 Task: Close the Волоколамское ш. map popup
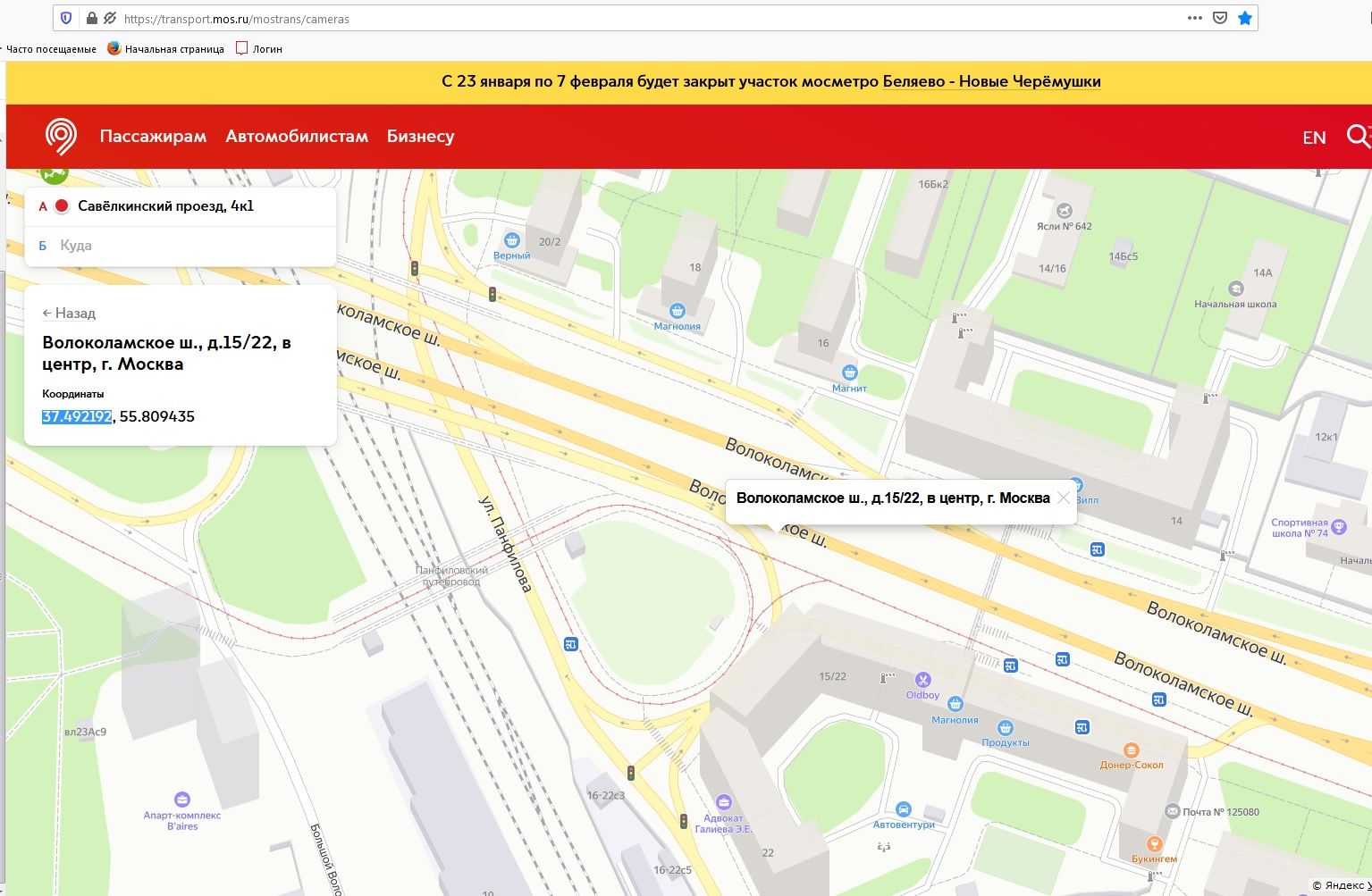[1063, 498]
